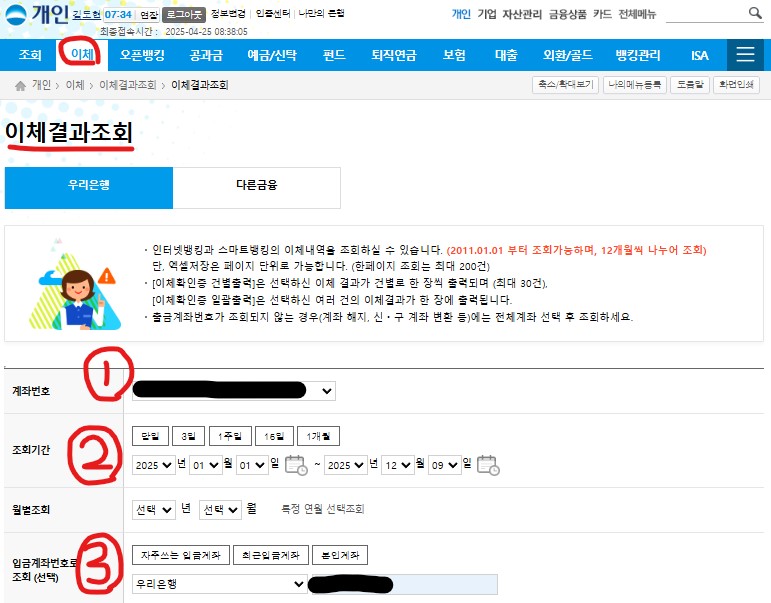Open the ISA menu
Viewport: 771px width, 603px height.
coord(700,55)
